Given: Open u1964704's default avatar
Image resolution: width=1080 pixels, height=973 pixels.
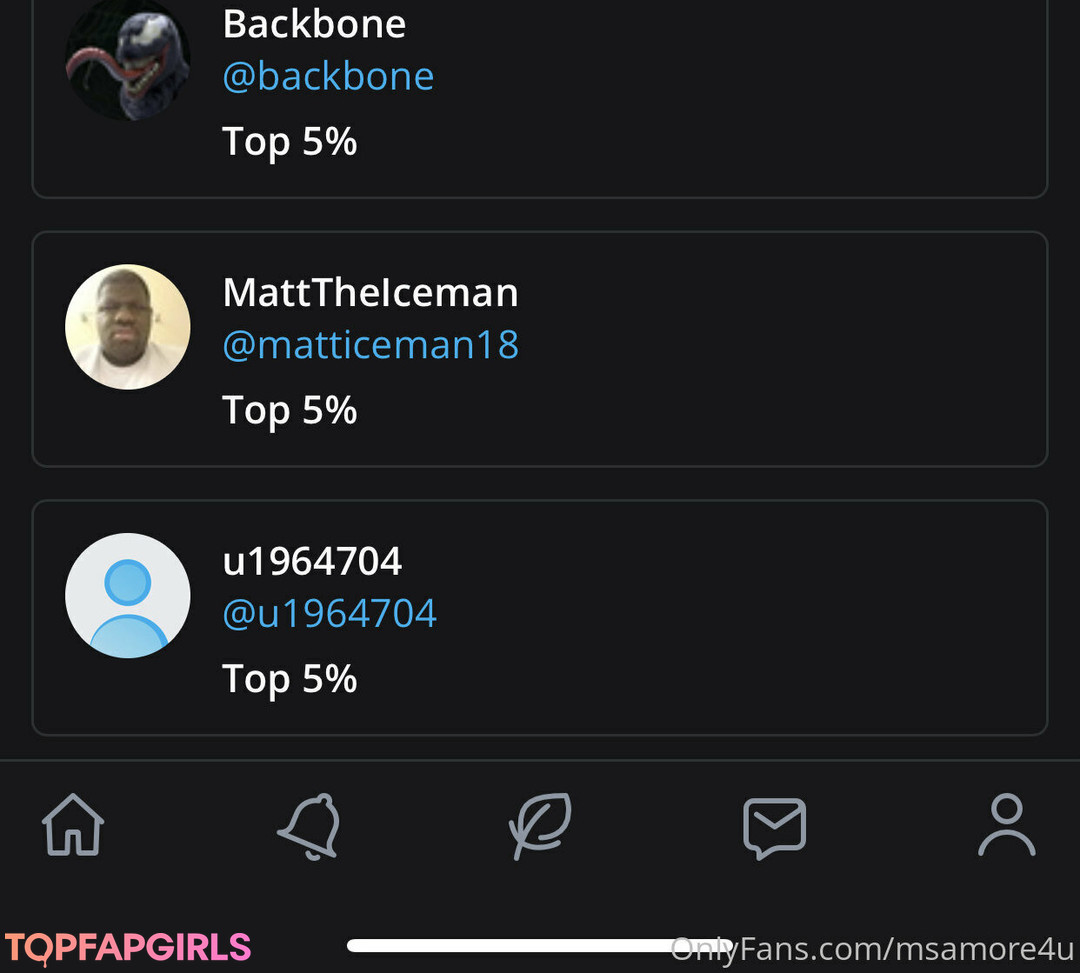Looking at the screenshot, I should [127, 596].
